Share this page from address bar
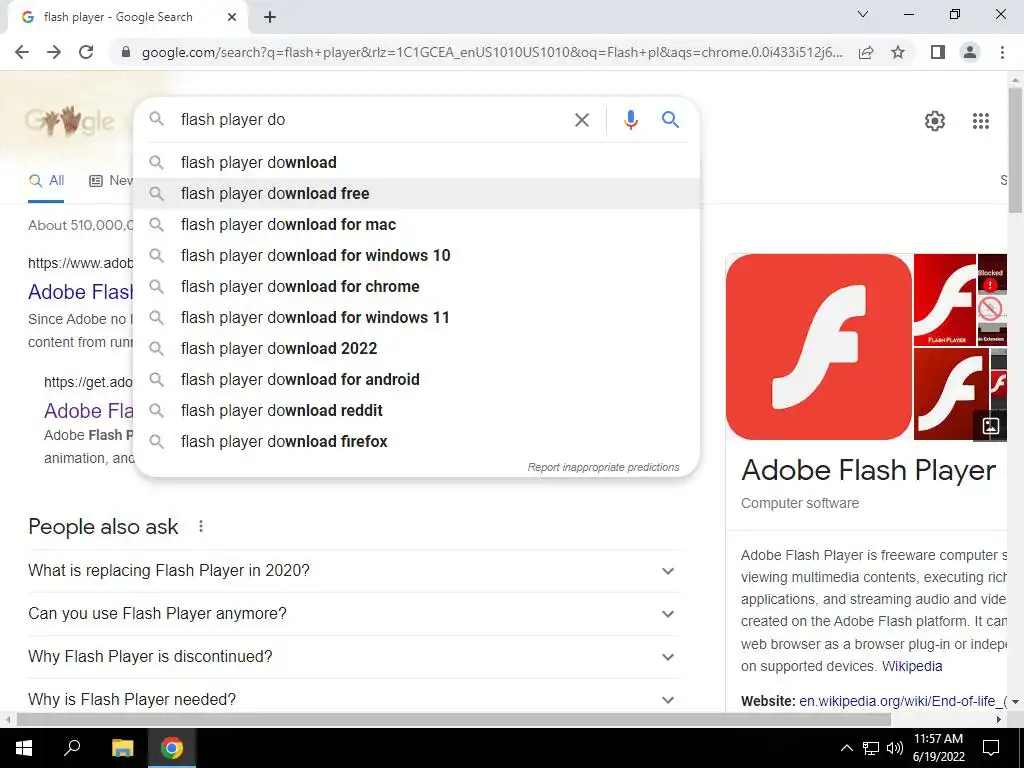The width and height of the screenshot is (1024, 768). pos(866,52)
